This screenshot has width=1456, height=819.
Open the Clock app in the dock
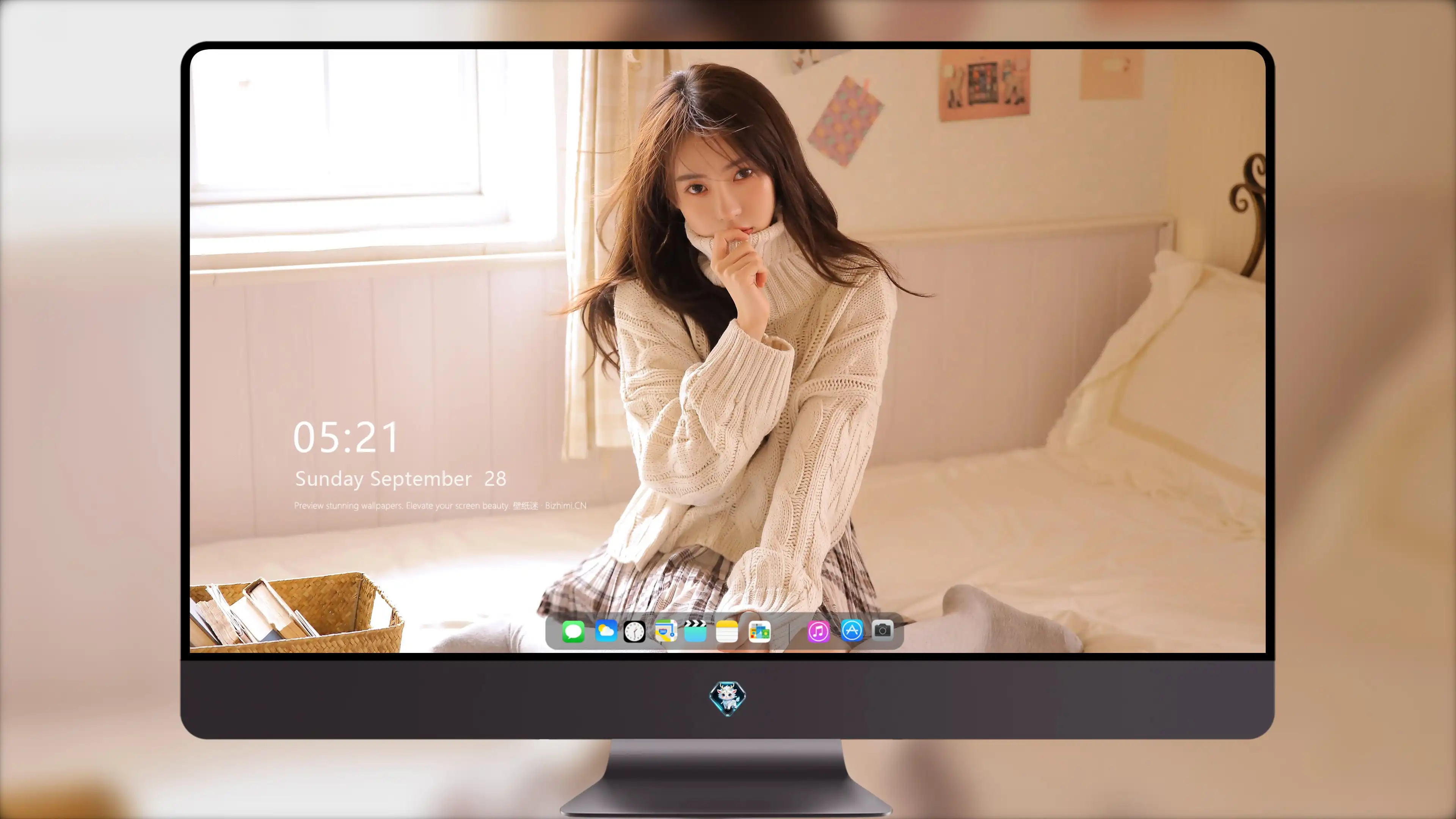634,631
